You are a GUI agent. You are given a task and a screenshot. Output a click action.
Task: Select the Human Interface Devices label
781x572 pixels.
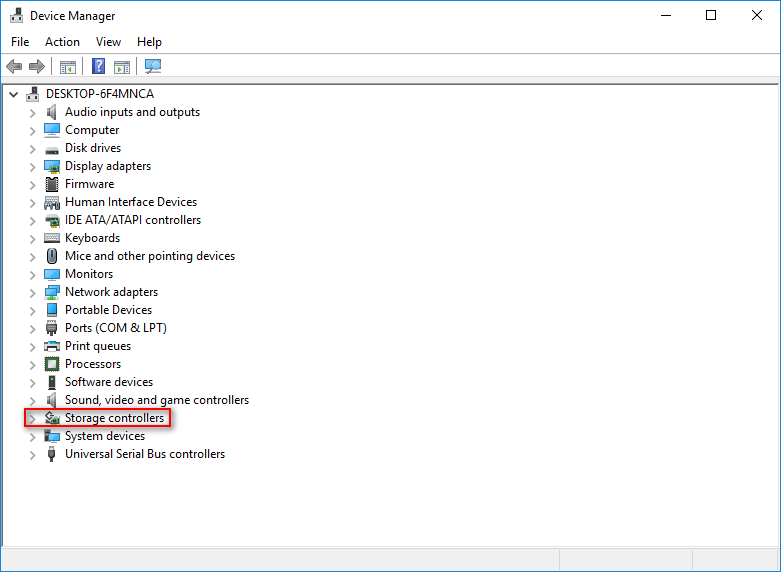(x=131, y=202)
